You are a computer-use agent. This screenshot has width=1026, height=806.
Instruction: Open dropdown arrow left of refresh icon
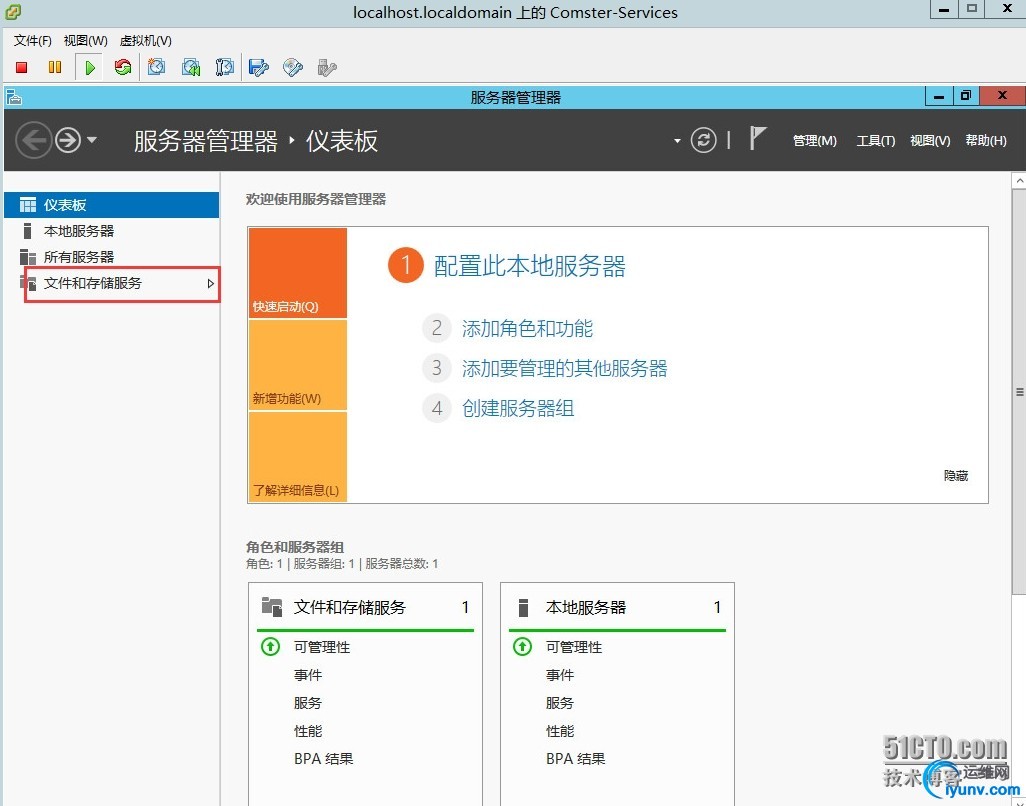(677, 141)
